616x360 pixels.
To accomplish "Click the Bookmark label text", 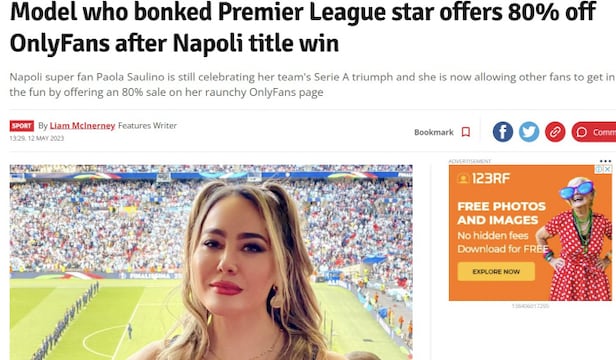I will (434, 132).
